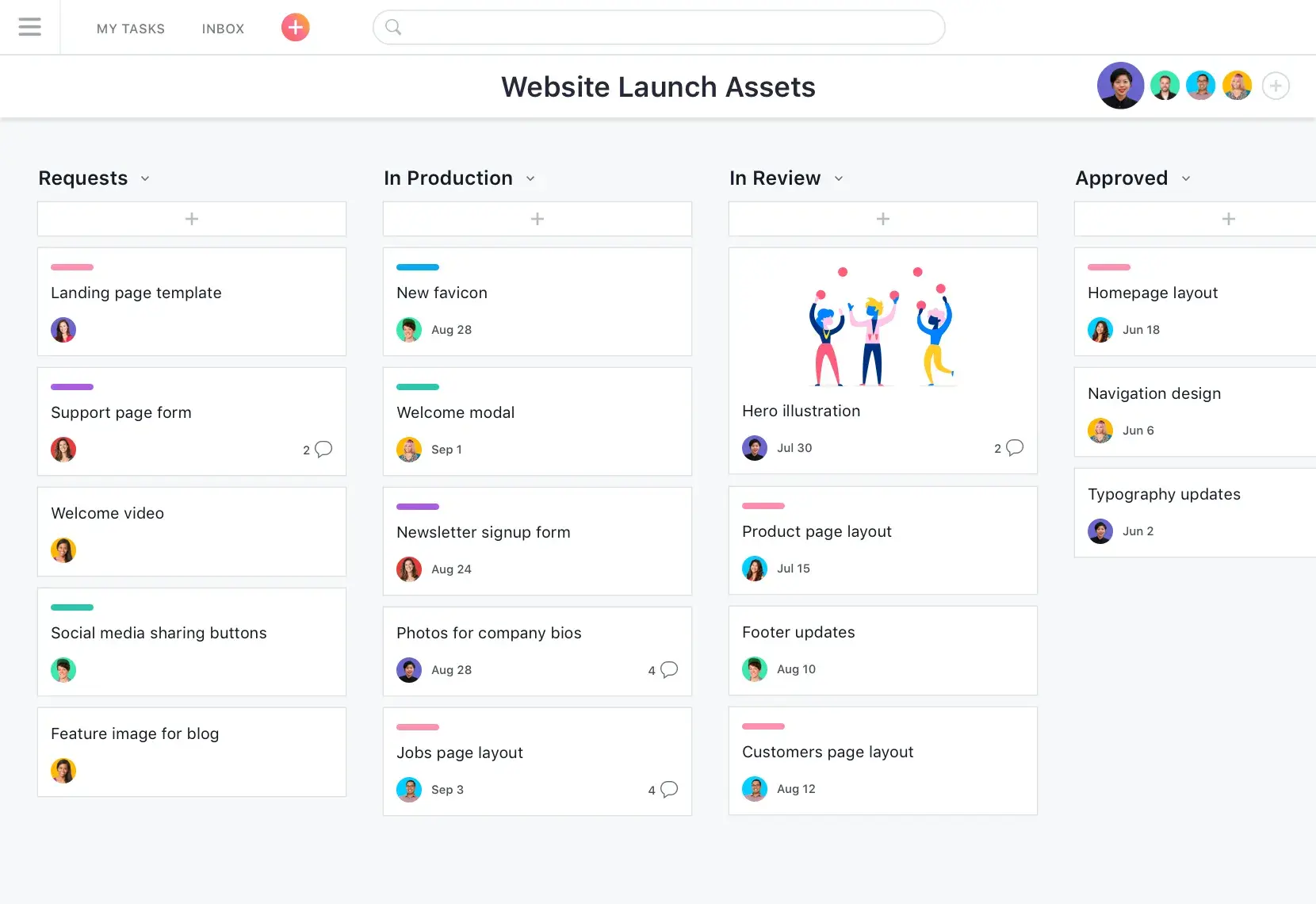Add a task to In Production column
The height and width of the screenshot is (904, 1316).
point(537,219)
